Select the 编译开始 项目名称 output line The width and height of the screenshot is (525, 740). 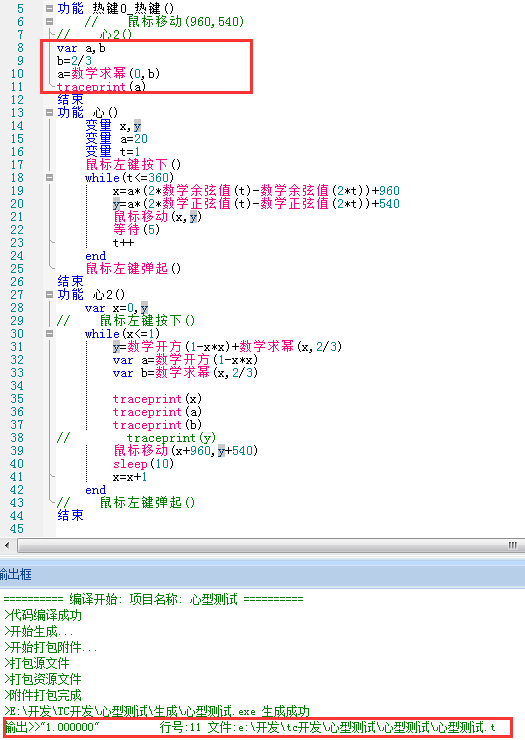pos(153,599)
